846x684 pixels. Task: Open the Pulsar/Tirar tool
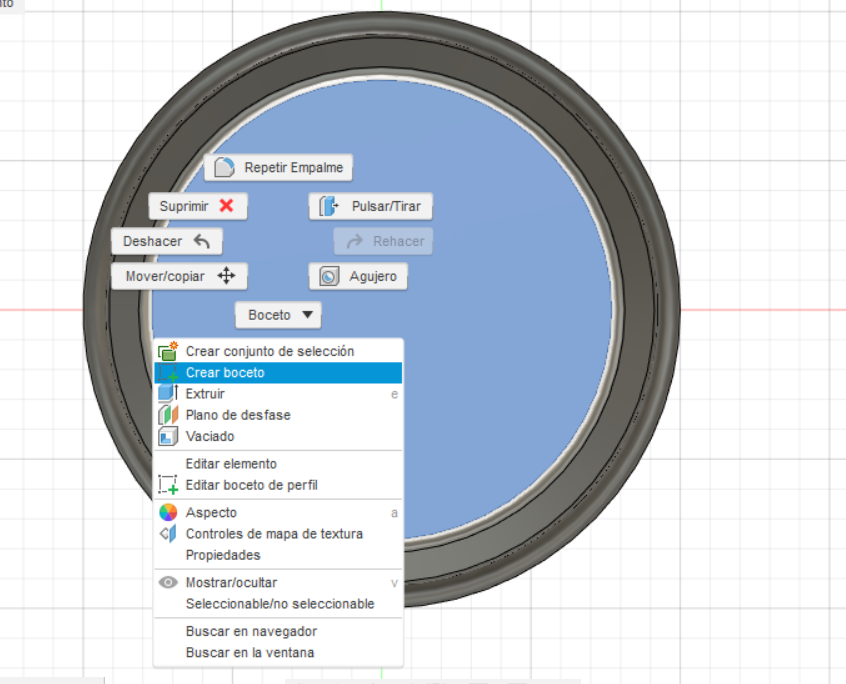(370, 206)
